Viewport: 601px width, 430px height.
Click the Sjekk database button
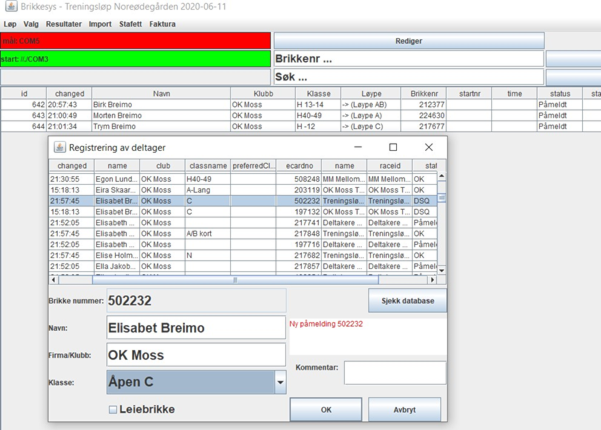point(407,301)
